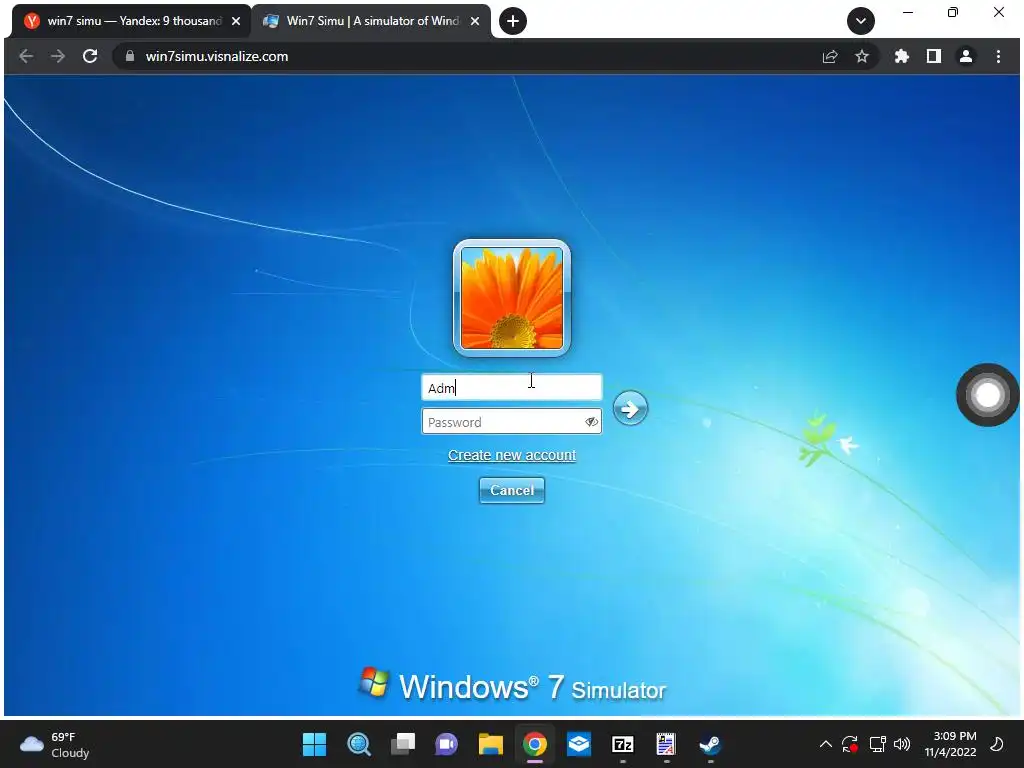The width and height of the screenshot is (1024, 768).
Task: Open a new browser tab
Action: click(x=513, y=21)
